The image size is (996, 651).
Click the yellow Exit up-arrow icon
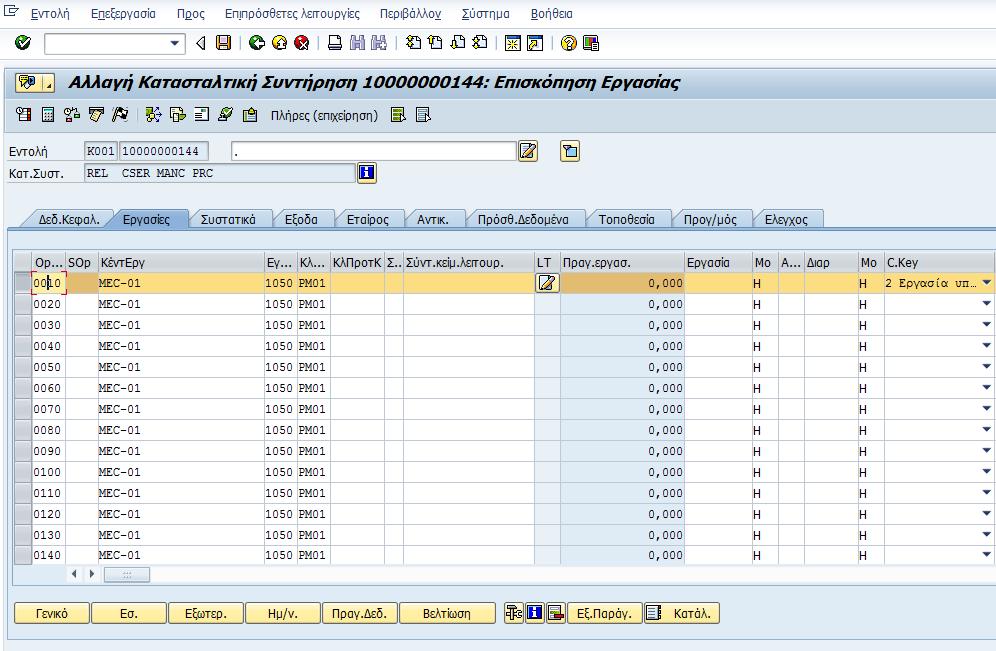[x=279, y=43]
